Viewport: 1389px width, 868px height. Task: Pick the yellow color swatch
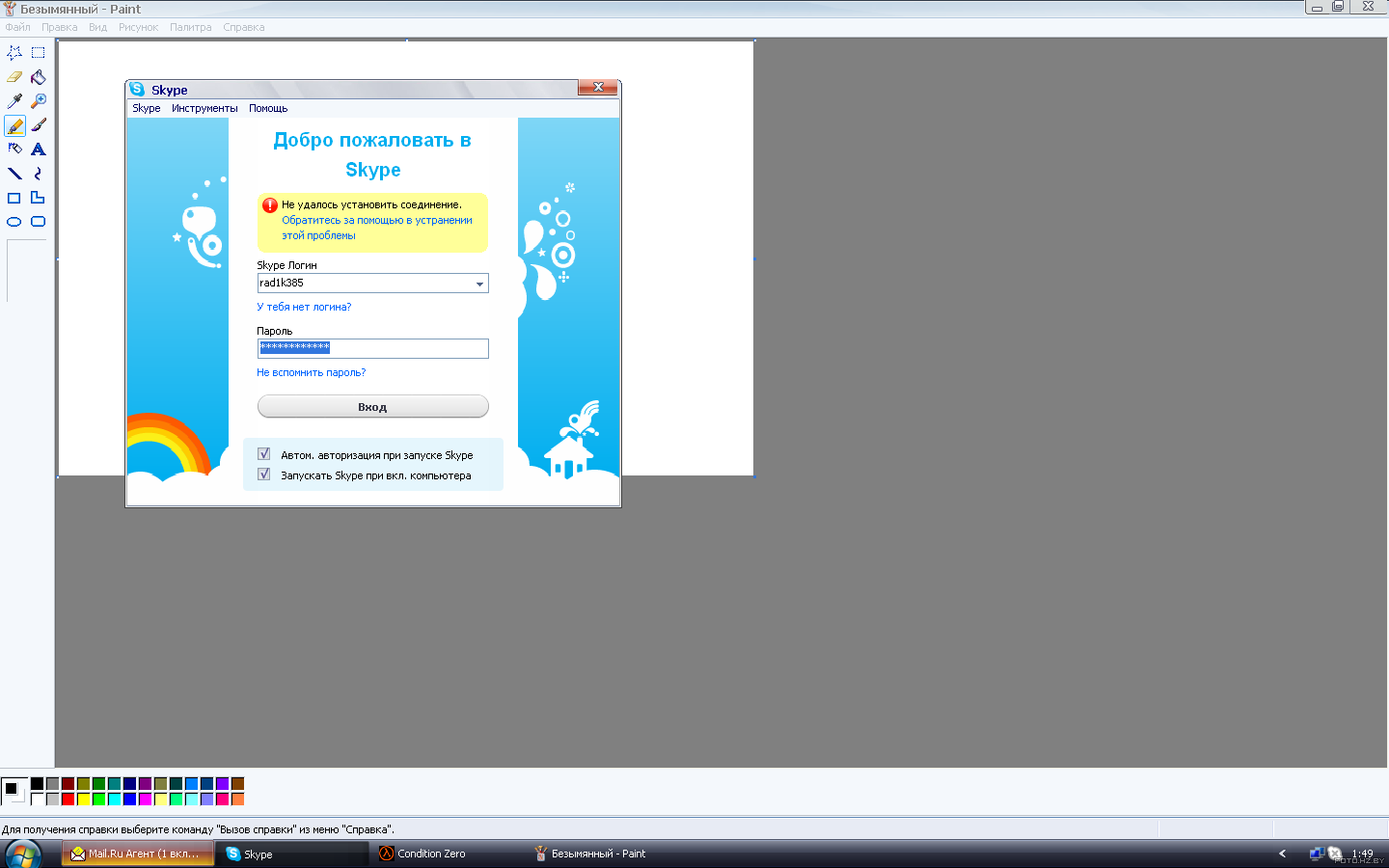coord(83,800)
